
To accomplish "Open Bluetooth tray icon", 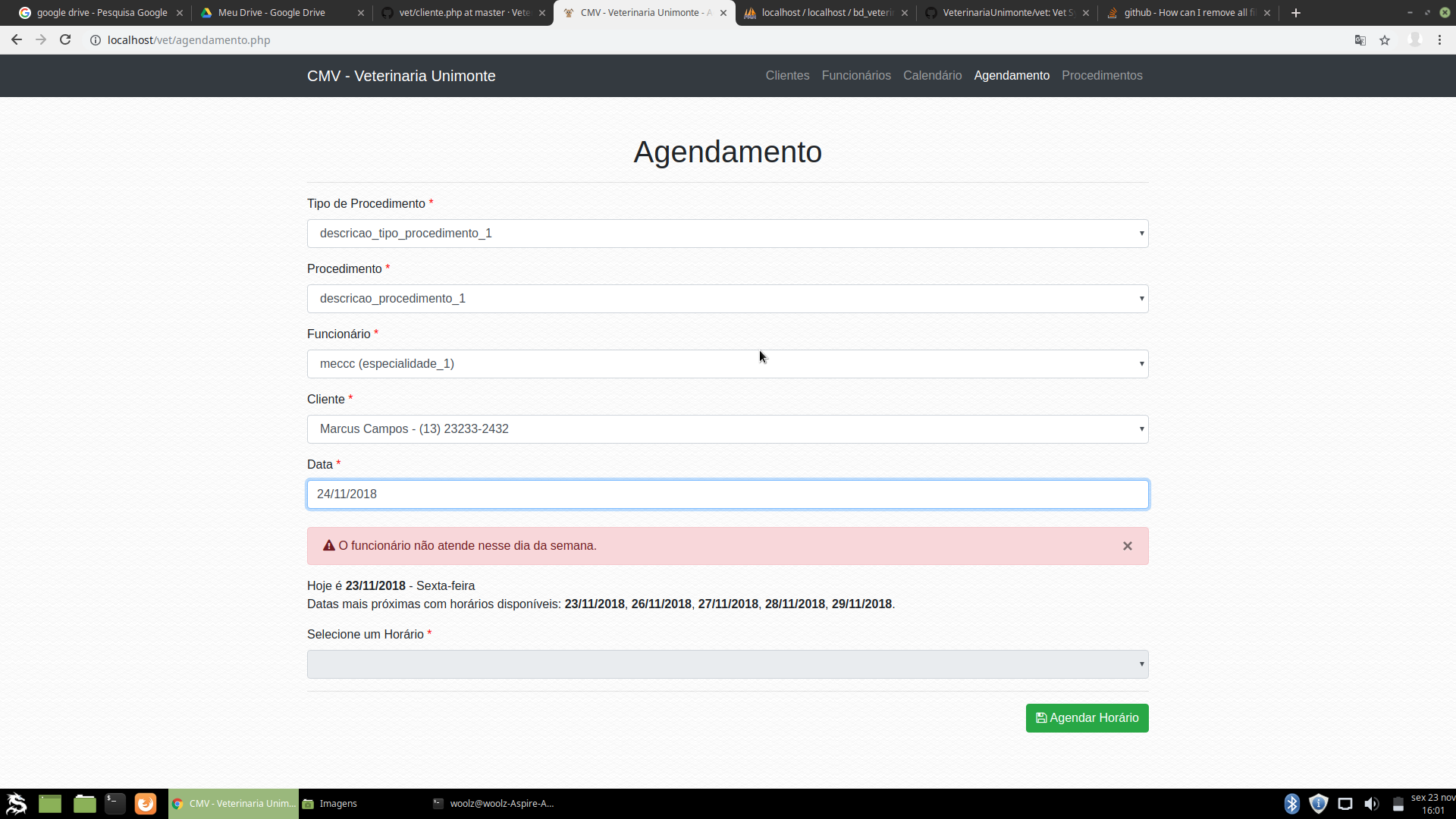I will pyautogui.click(x=1292, y=804).
